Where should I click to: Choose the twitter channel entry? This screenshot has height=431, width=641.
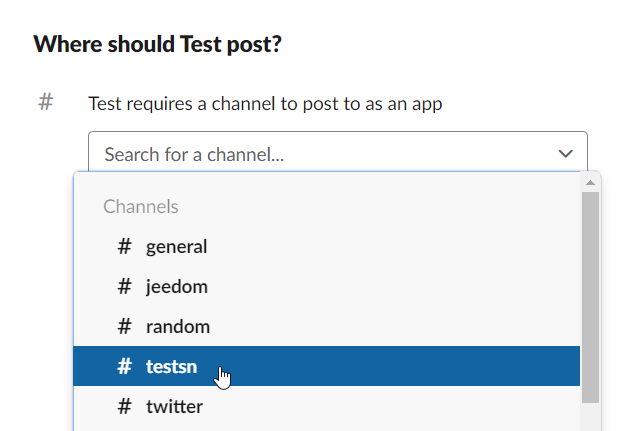click(x=326, y=406)
